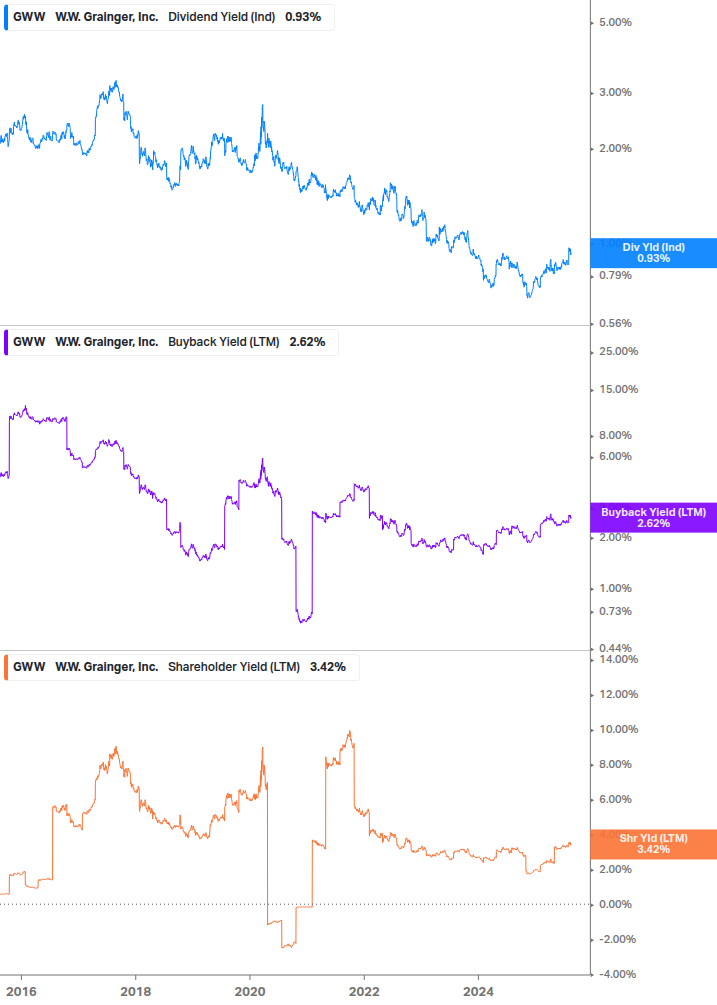Viewport: 717px width, 1005px height.
Task: Click the purple color bar of the buyback legend
Action: tap(6, 342)
